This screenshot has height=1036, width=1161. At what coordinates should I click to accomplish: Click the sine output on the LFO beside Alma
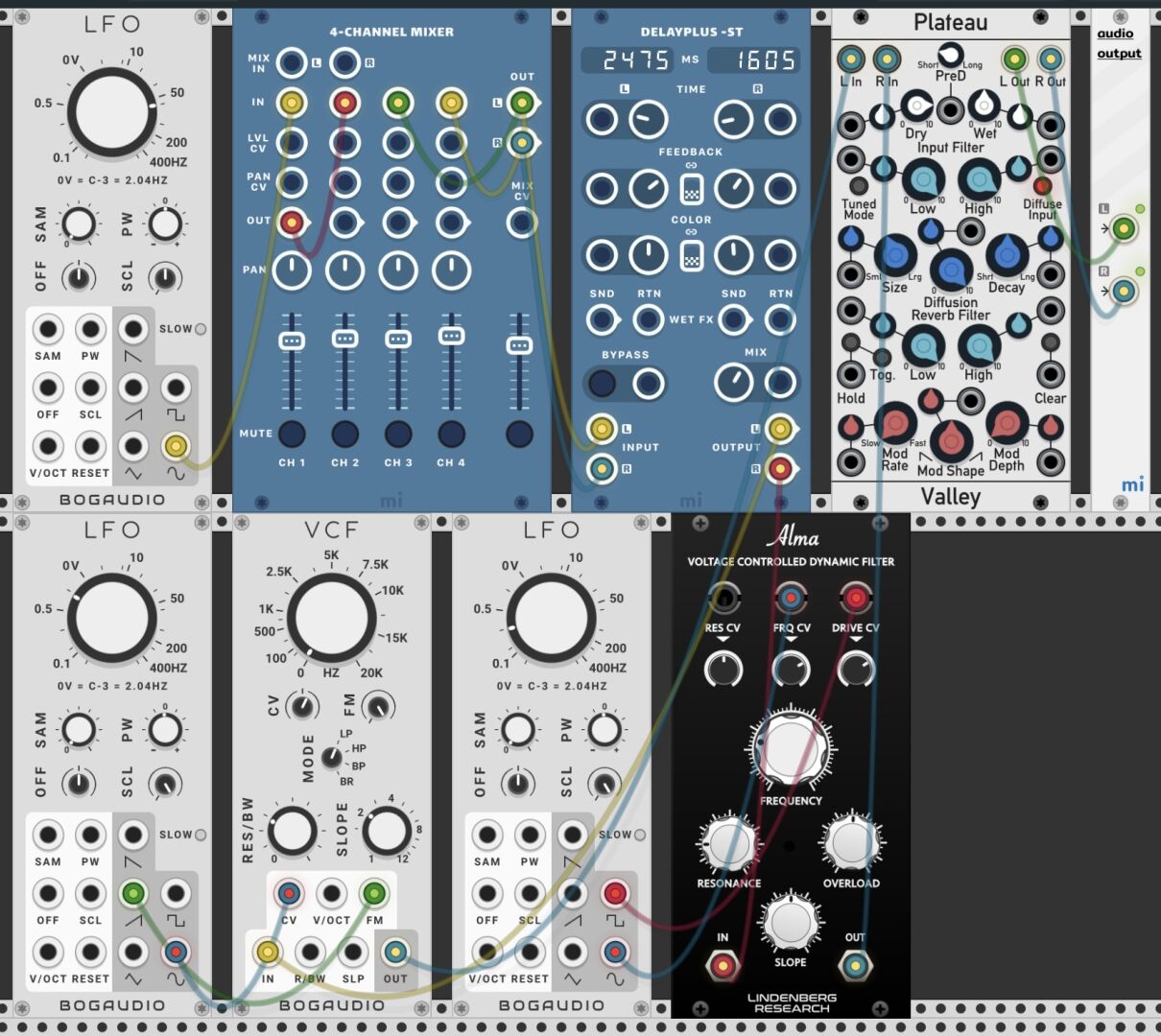click(x=614, y=952)
